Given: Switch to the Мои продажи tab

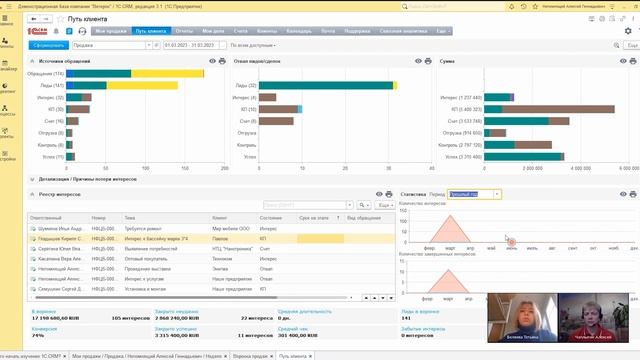Looking at the screenshot, I should [x=111, y=31].
